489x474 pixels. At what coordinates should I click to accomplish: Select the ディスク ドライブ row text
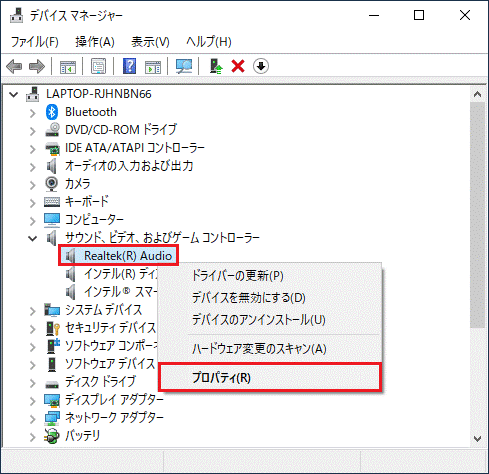[100, 382]
